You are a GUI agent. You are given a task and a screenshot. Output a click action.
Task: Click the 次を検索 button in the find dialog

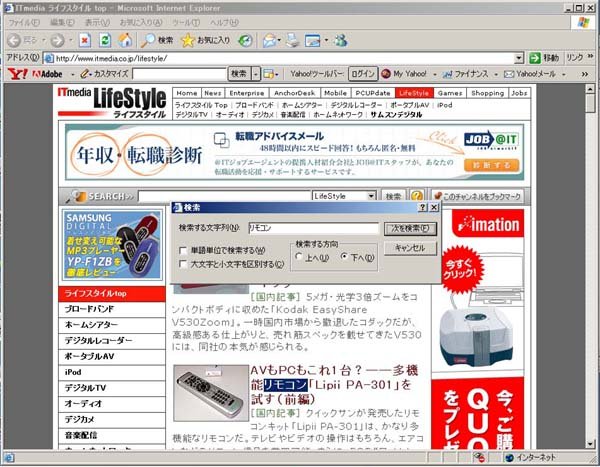(x=410, y=229)
